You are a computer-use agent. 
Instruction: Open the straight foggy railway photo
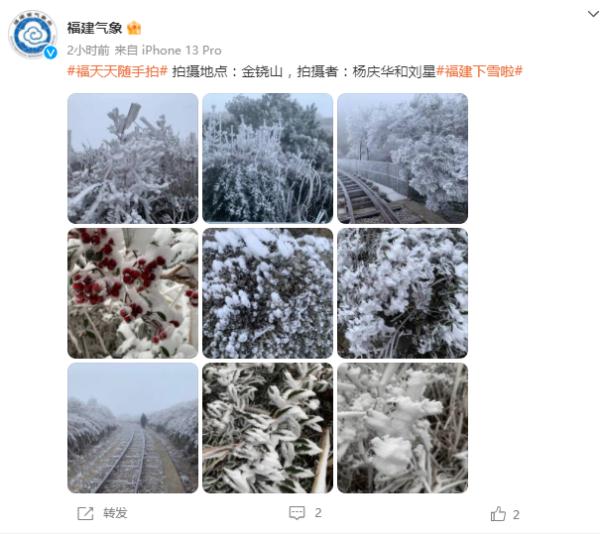(x=133, y=428)
